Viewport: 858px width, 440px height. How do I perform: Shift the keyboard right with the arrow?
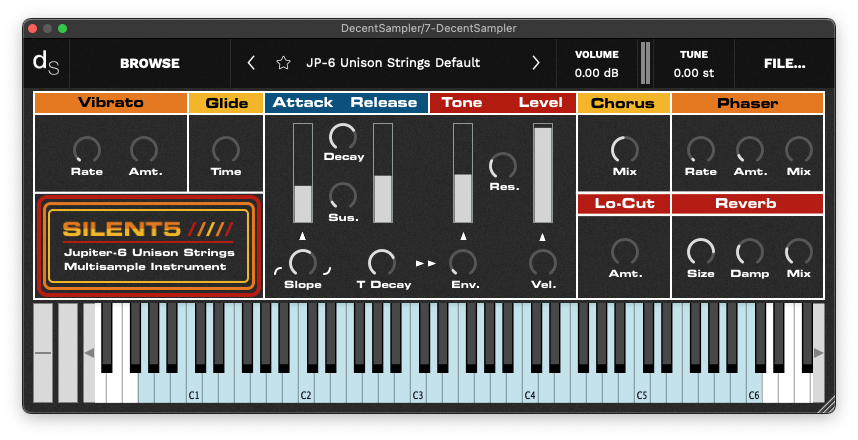[819, 353]
